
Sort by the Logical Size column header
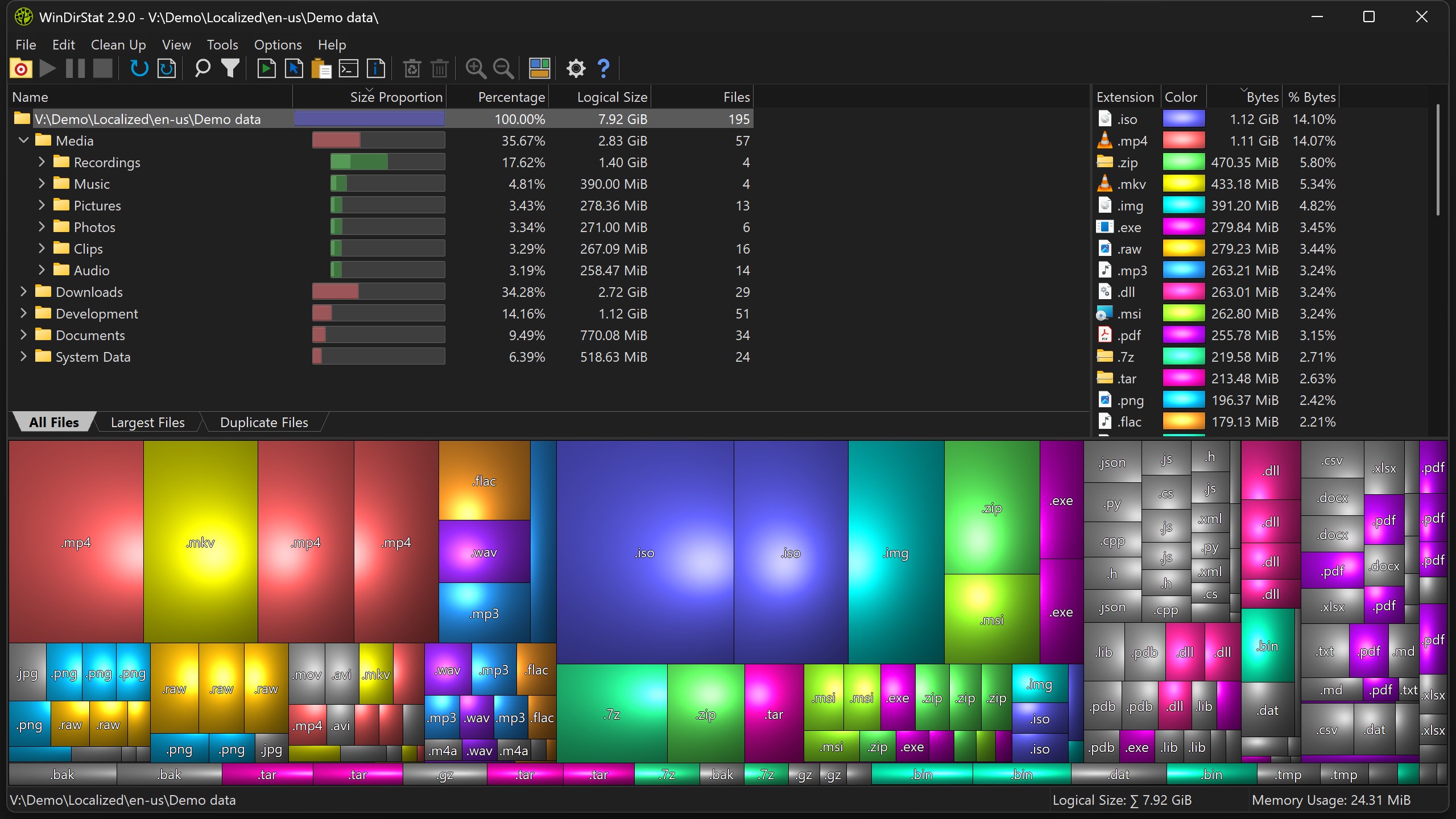600,97
